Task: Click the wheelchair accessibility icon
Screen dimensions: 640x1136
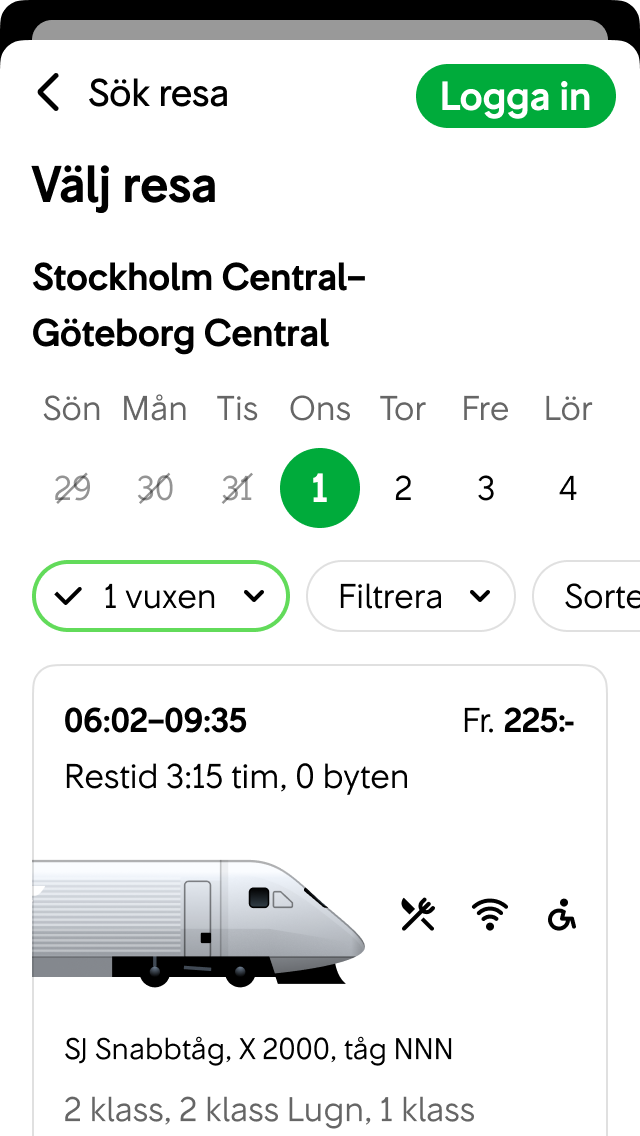Action: [x=560, y=915]
